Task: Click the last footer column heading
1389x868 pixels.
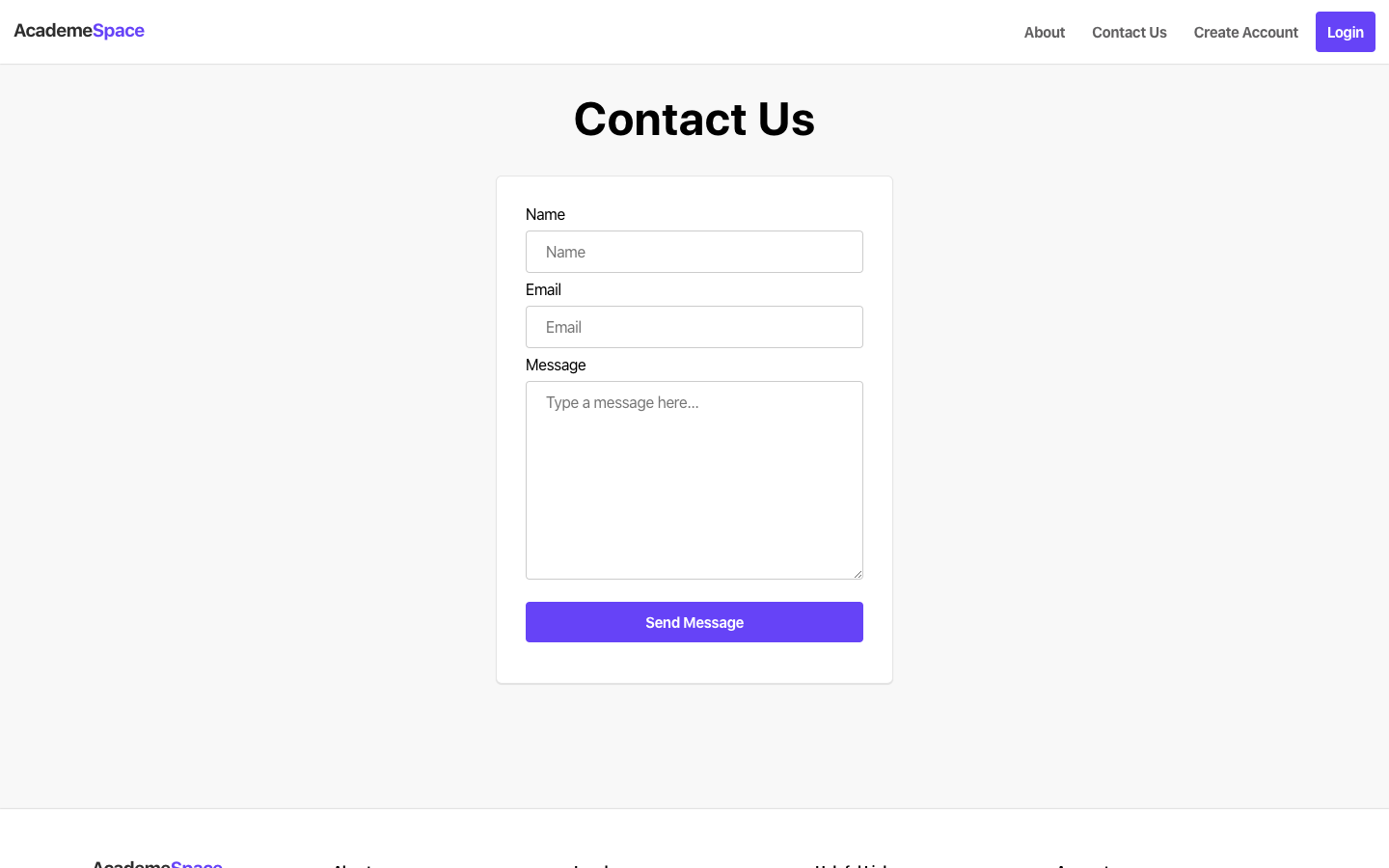Action: coord(1084,864)
